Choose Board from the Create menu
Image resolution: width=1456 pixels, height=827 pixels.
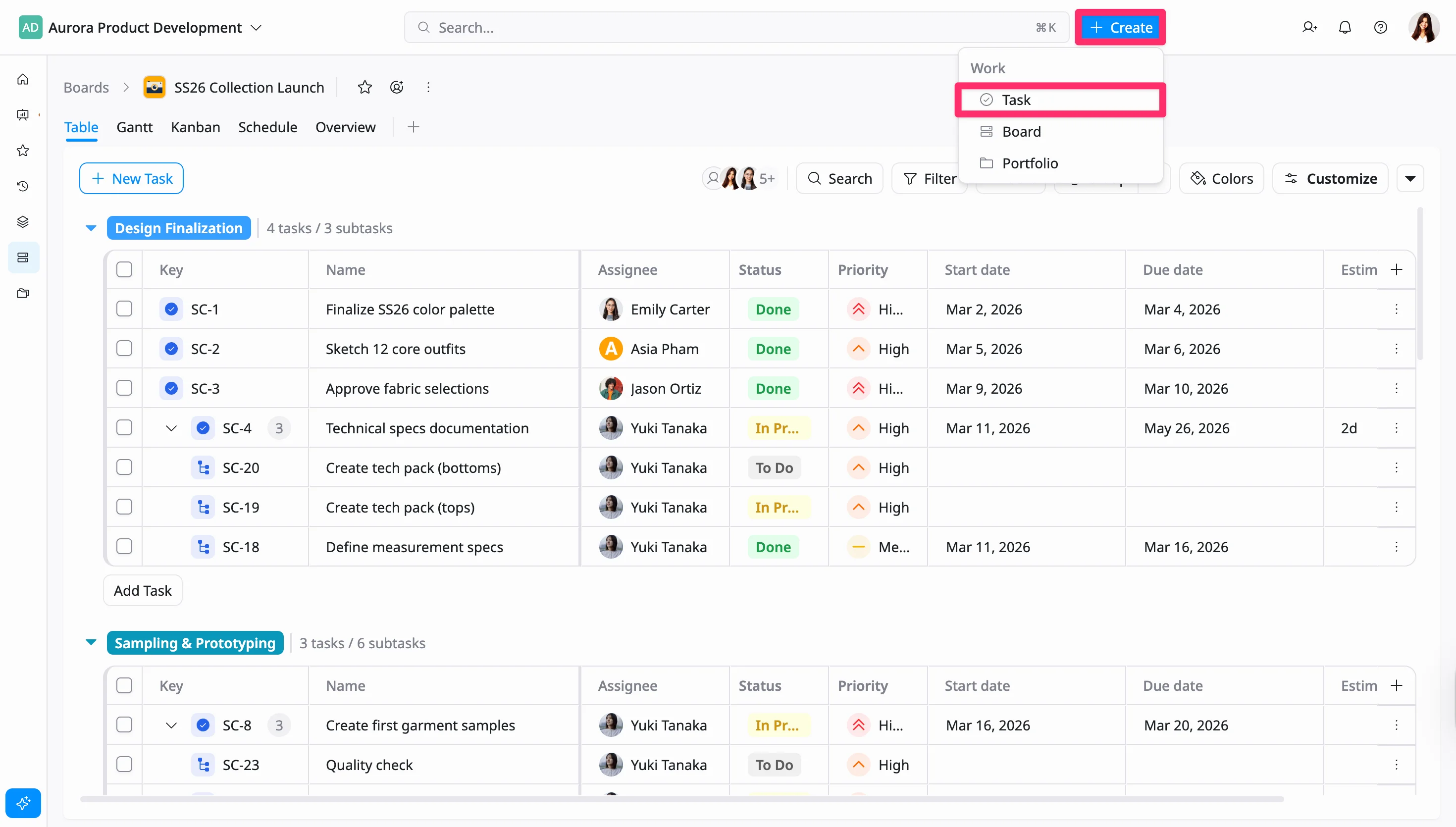1060,131
